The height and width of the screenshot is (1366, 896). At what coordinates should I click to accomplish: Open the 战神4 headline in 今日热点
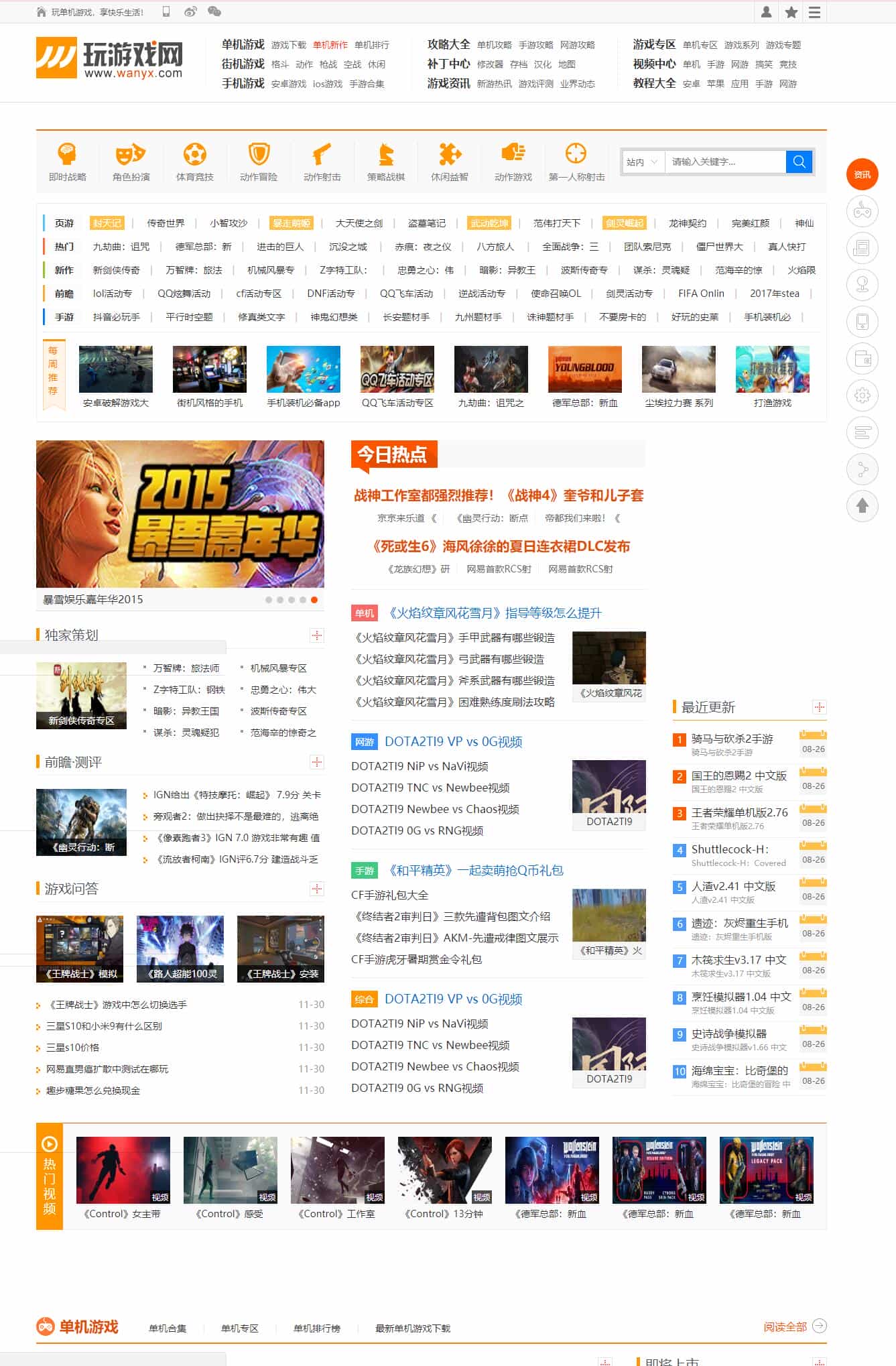[499, 495]
